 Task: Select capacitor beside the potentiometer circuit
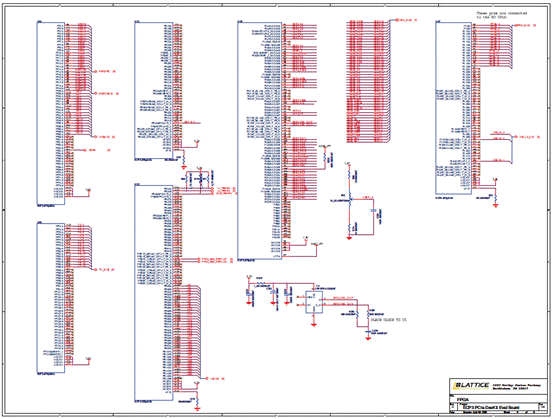[373, 211]
